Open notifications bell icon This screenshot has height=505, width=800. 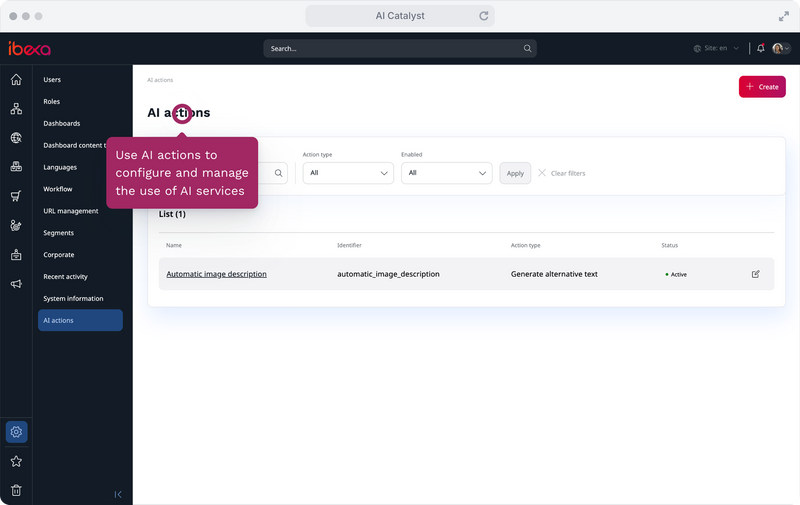761,48
